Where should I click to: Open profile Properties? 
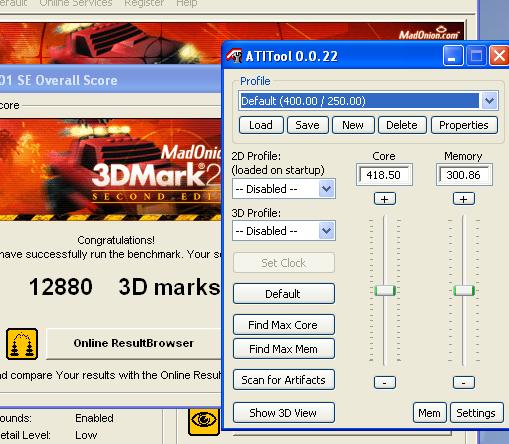(x=464, y=125)
